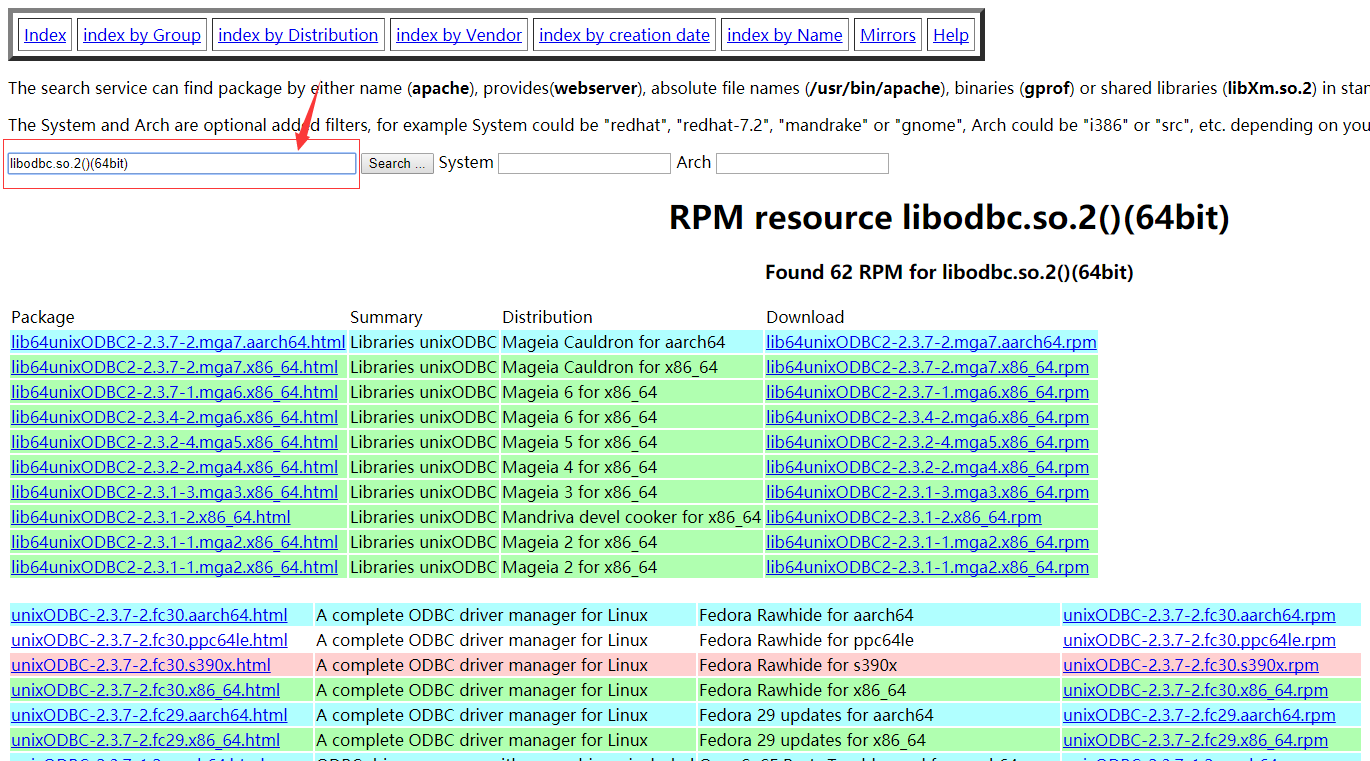Download lib64unixODBC2-2.3.1-2.x86_64.rpm
This screenshot has height=761, width=1370.
pos(904,517)
